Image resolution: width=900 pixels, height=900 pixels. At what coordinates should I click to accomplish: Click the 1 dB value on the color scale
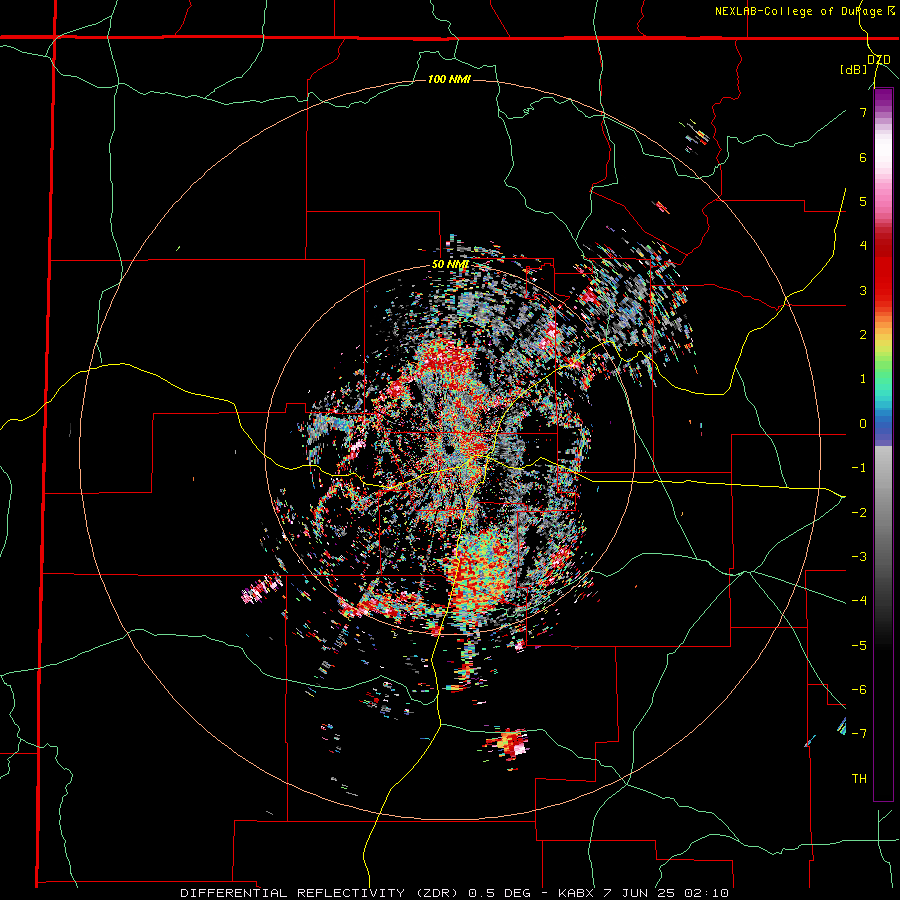[x=863, y=379]
